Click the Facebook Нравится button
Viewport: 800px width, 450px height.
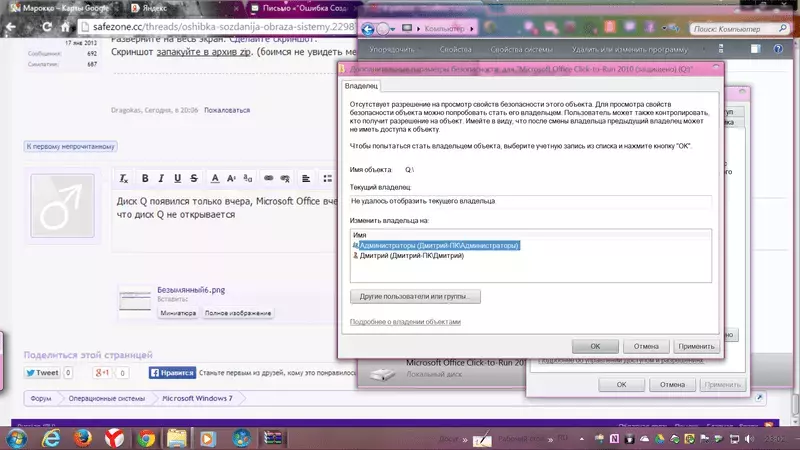coord(172,372)
